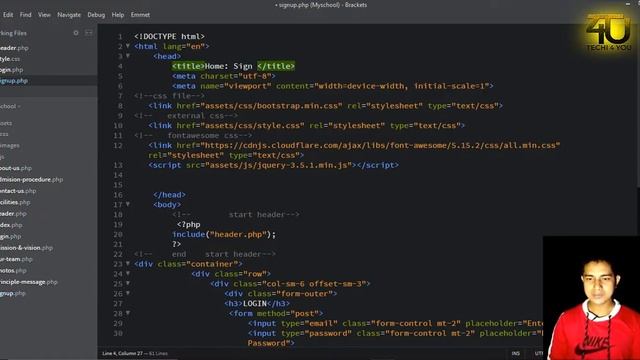Click the highlighted opening title tag
The width and height of the screenshot is (640, 360).
tap(188, 66)
